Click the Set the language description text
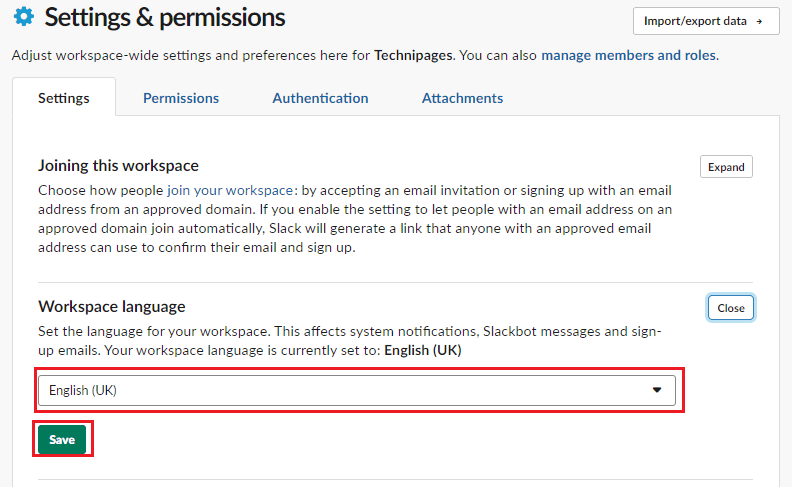This screenshot has height=487, width=792. pos(350,331)
